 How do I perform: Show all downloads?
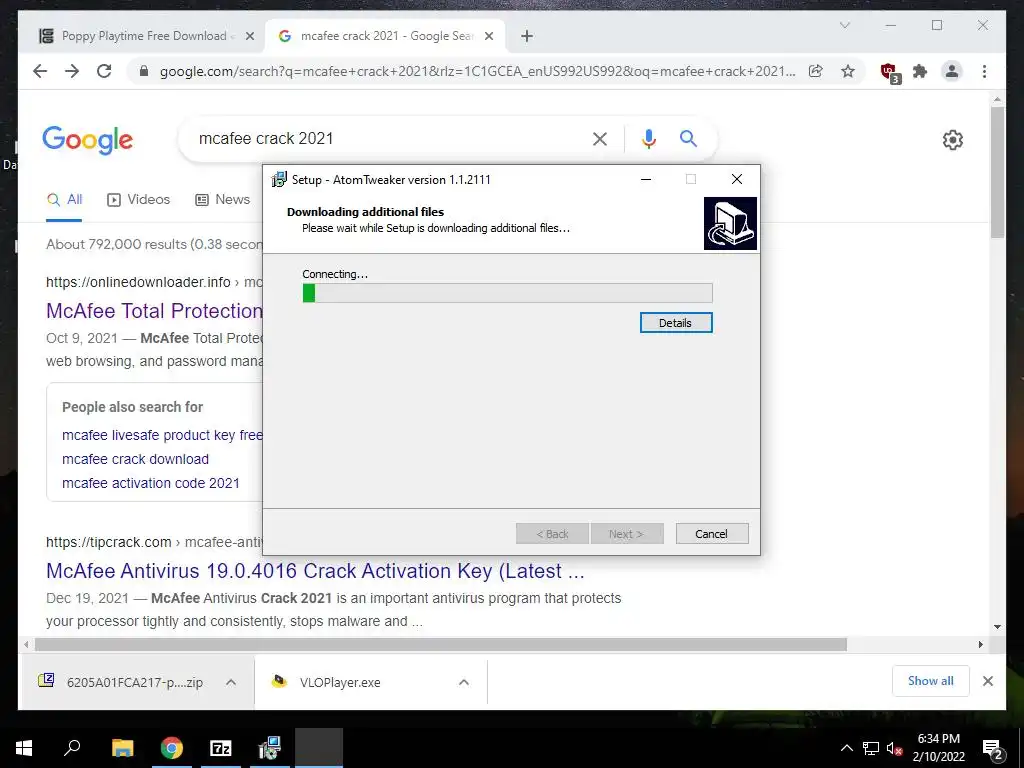tap(931, 681)
